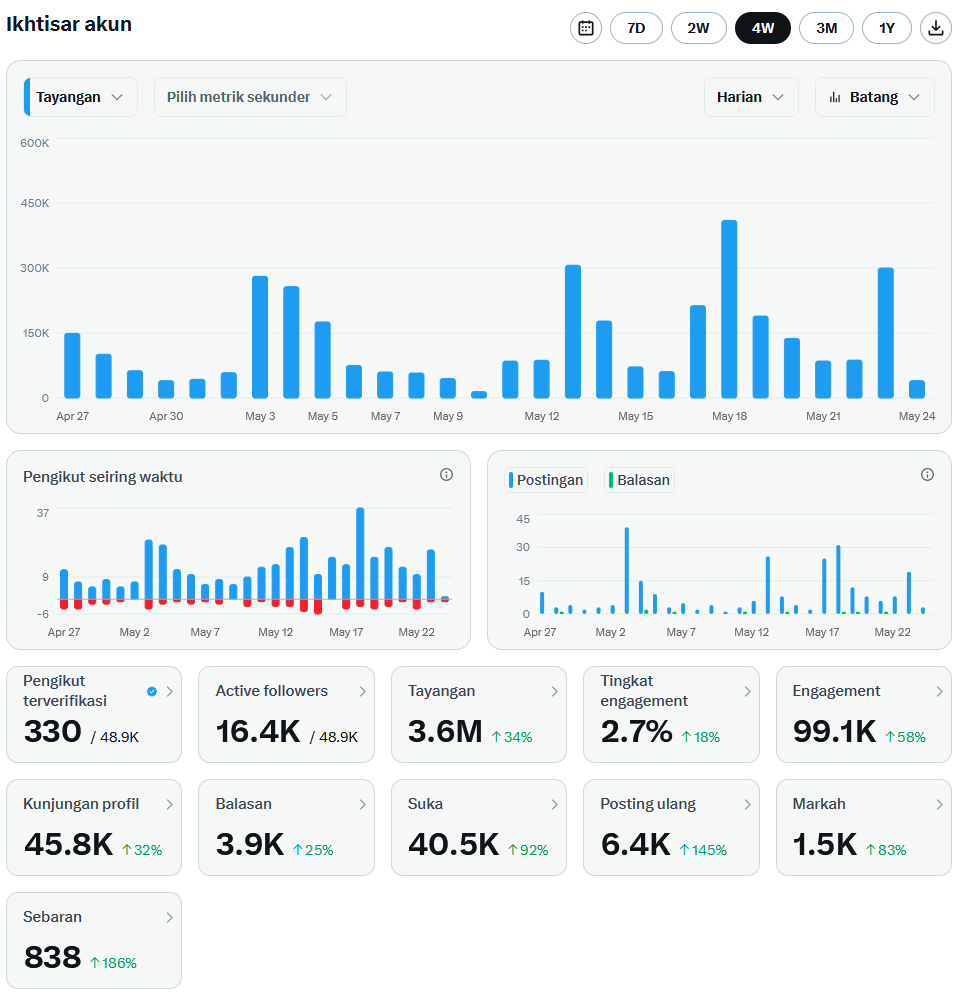
Task: Select the 4W time range
Action: click(x=762, y=28)
